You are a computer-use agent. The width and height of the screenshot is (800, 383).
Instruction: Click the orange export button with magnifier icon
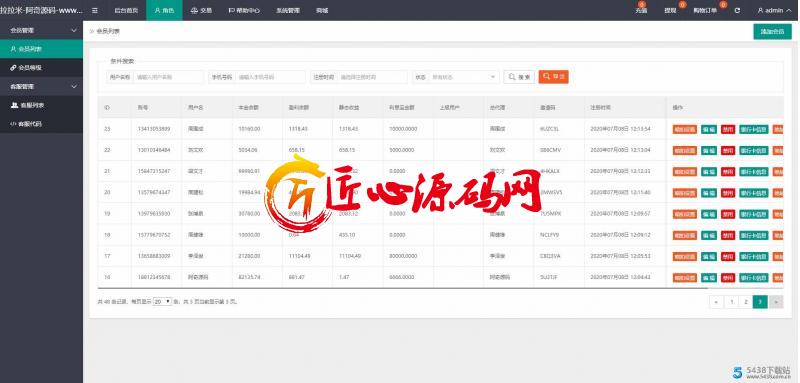554,76
